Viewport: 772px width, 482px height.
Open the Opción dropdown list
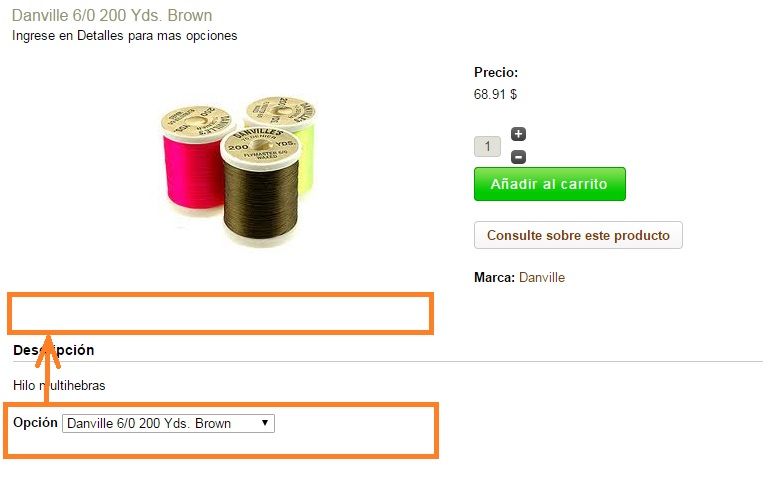[x=168, y=423]
